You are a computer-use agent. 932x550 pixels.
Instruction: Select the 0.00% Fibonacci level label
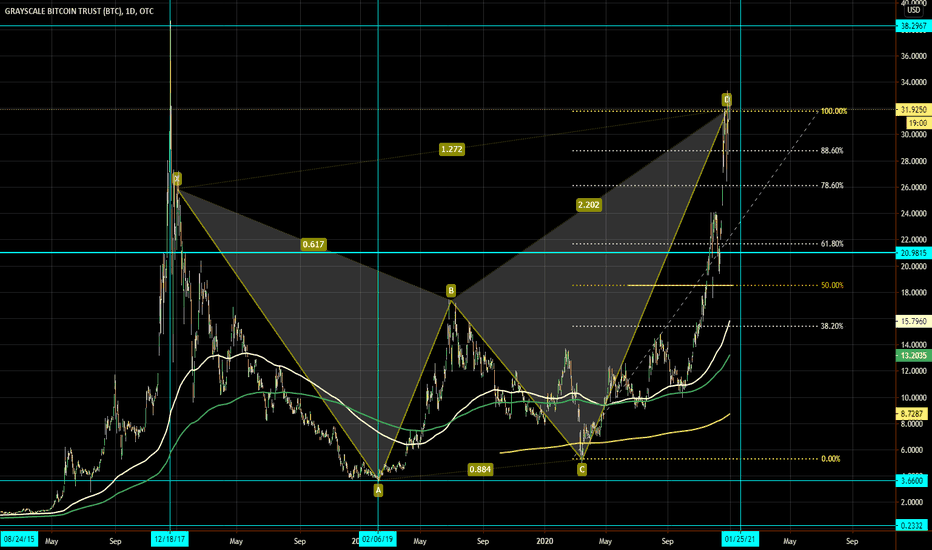(830, 459)
